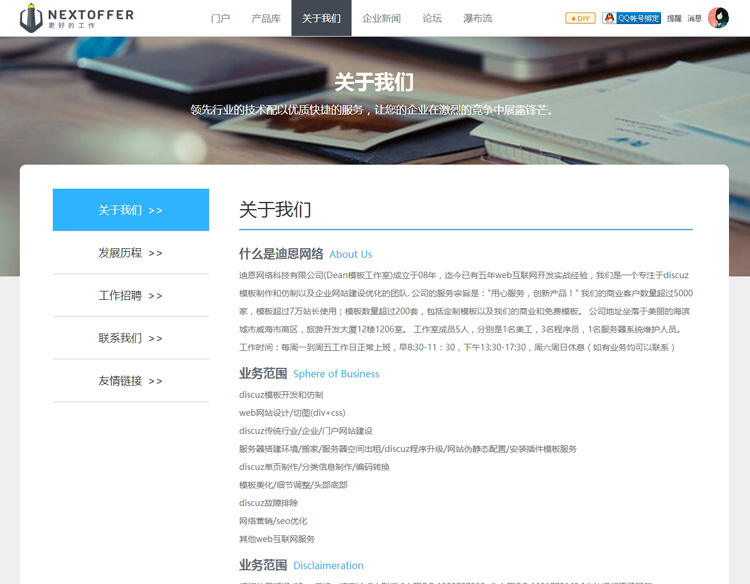Click the line discuz传统行业/企业/门户网站建设

click(x=306, y=430)
